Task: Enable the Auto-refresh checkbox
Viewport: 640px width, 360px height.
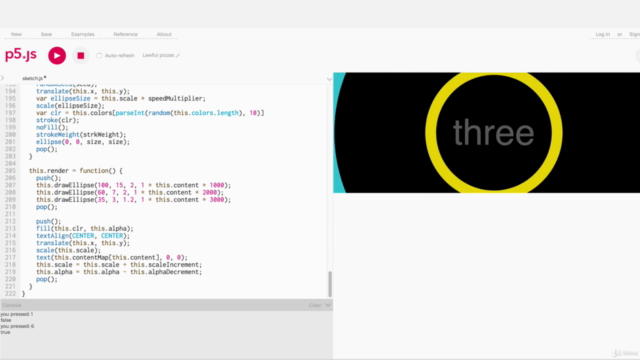Action: tap(99, 56)
